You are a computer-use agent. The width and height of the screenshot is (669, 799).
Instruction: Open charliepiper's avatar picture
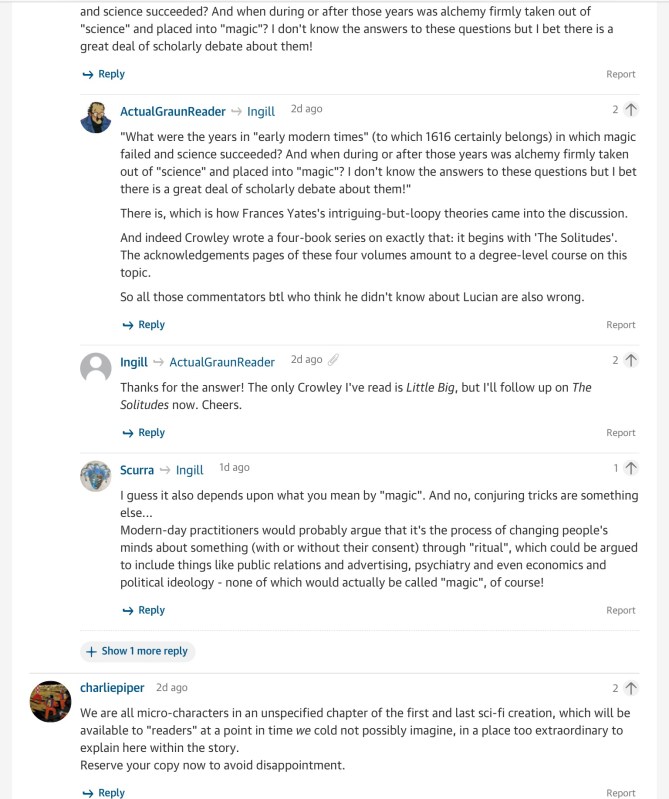click(x=50, y=702)
